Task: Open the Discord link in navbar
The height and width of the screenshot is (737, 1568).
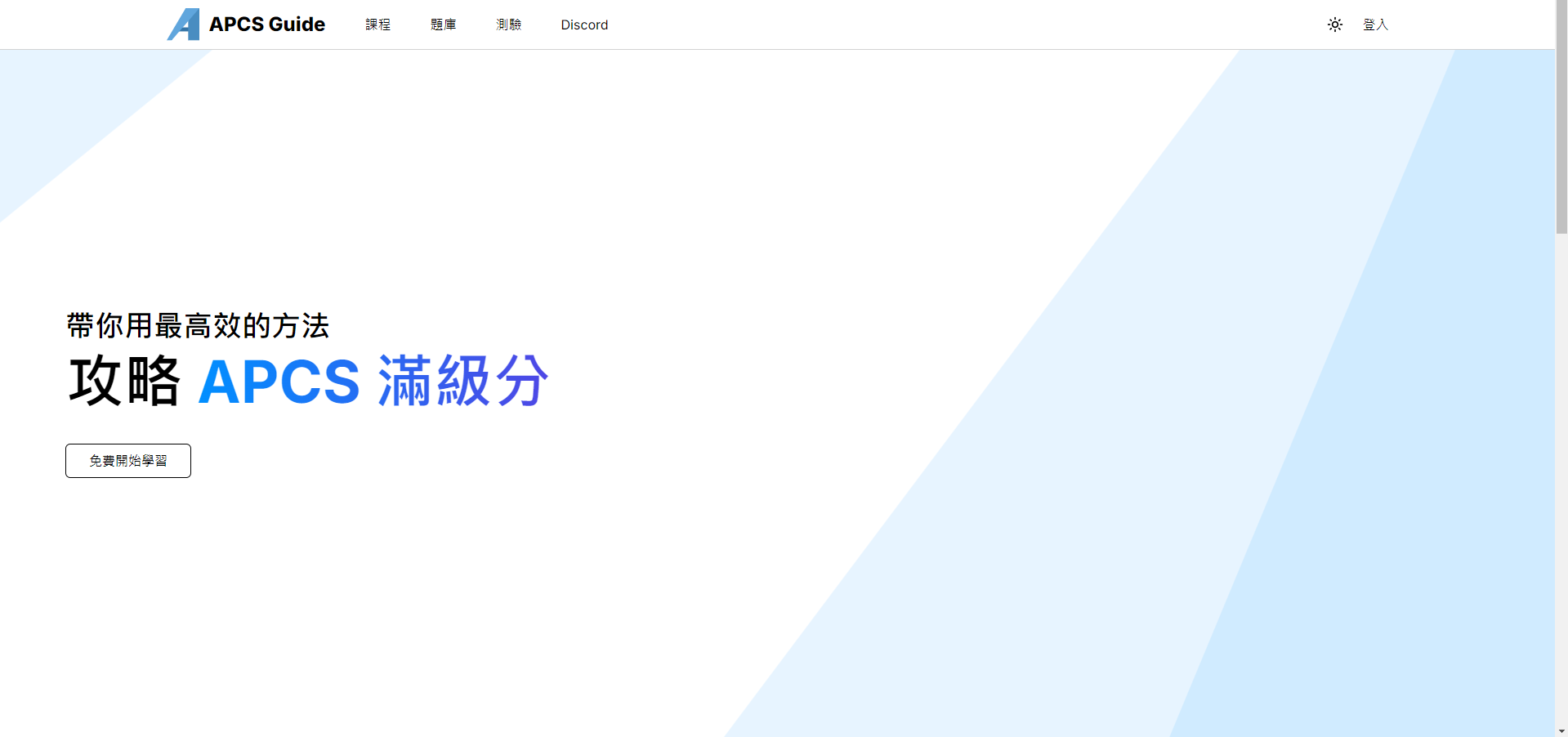Action: 584,25
